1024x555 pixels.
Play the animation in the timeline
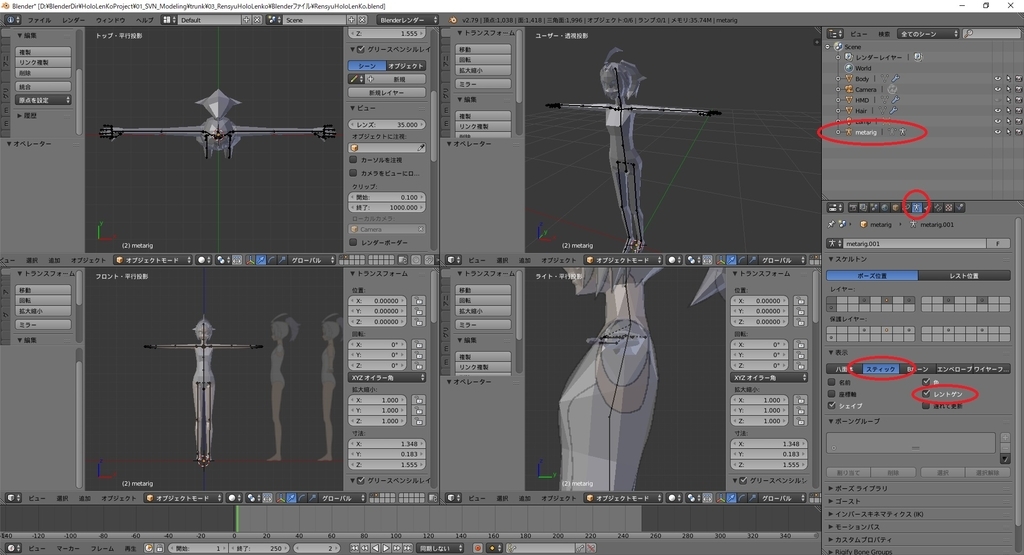coord(387,548)
